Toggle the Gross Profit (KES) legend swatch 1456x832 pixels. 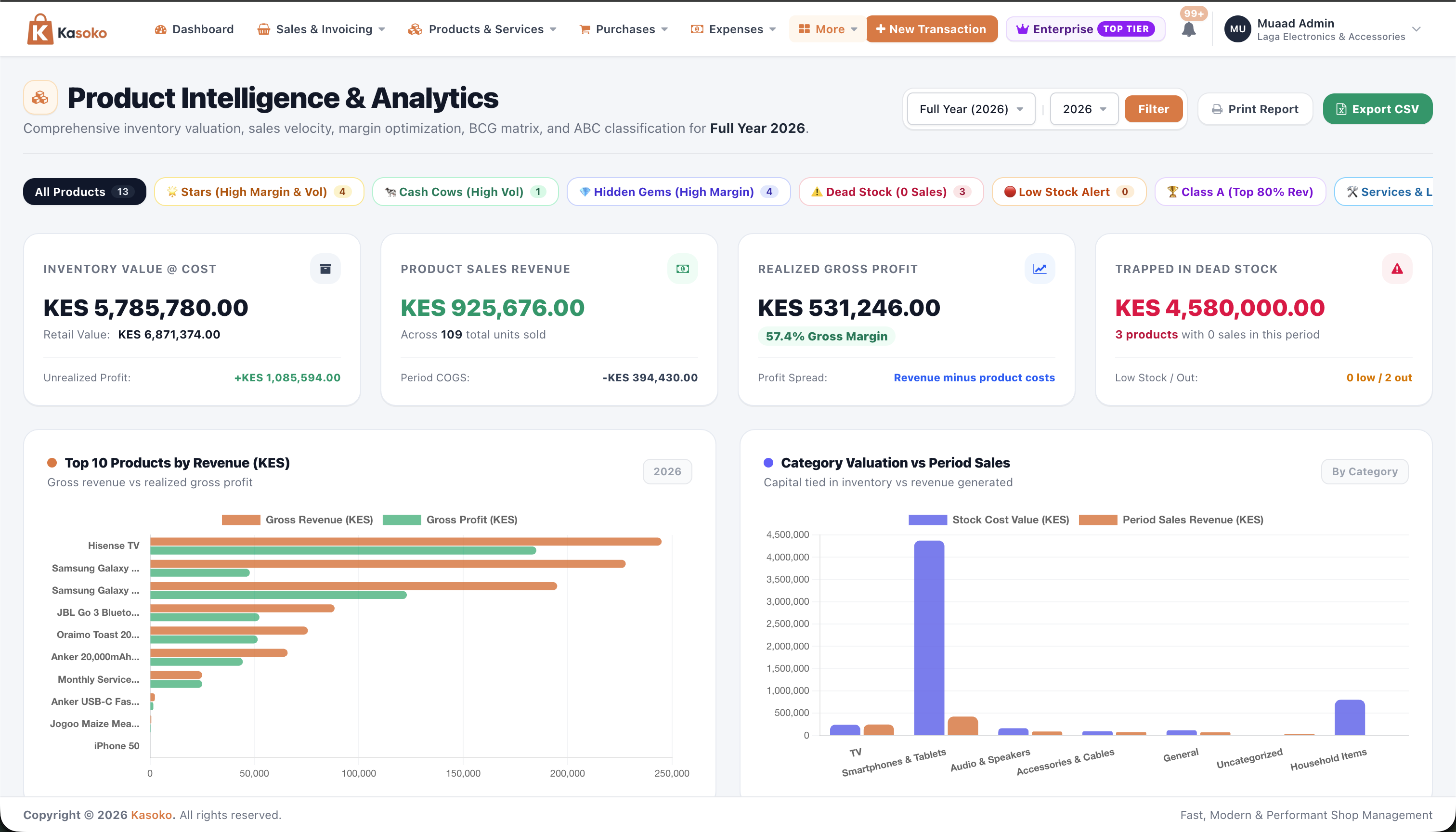pos(402,520)
